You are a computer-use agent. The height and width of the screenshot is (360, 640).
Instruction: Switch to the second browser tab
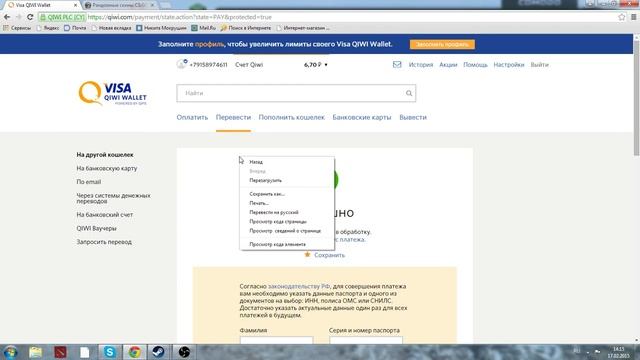[119, 5]
